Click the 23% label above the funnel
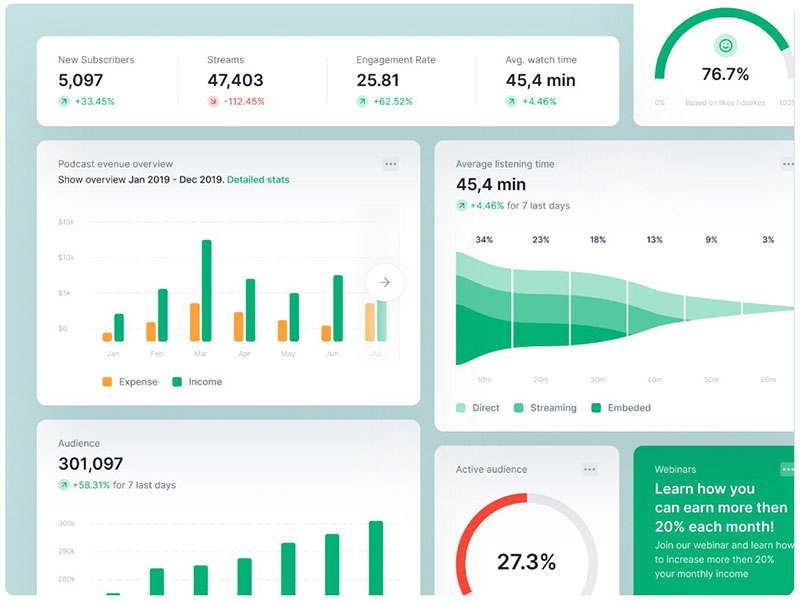The image size is (800, 605). 541,240
